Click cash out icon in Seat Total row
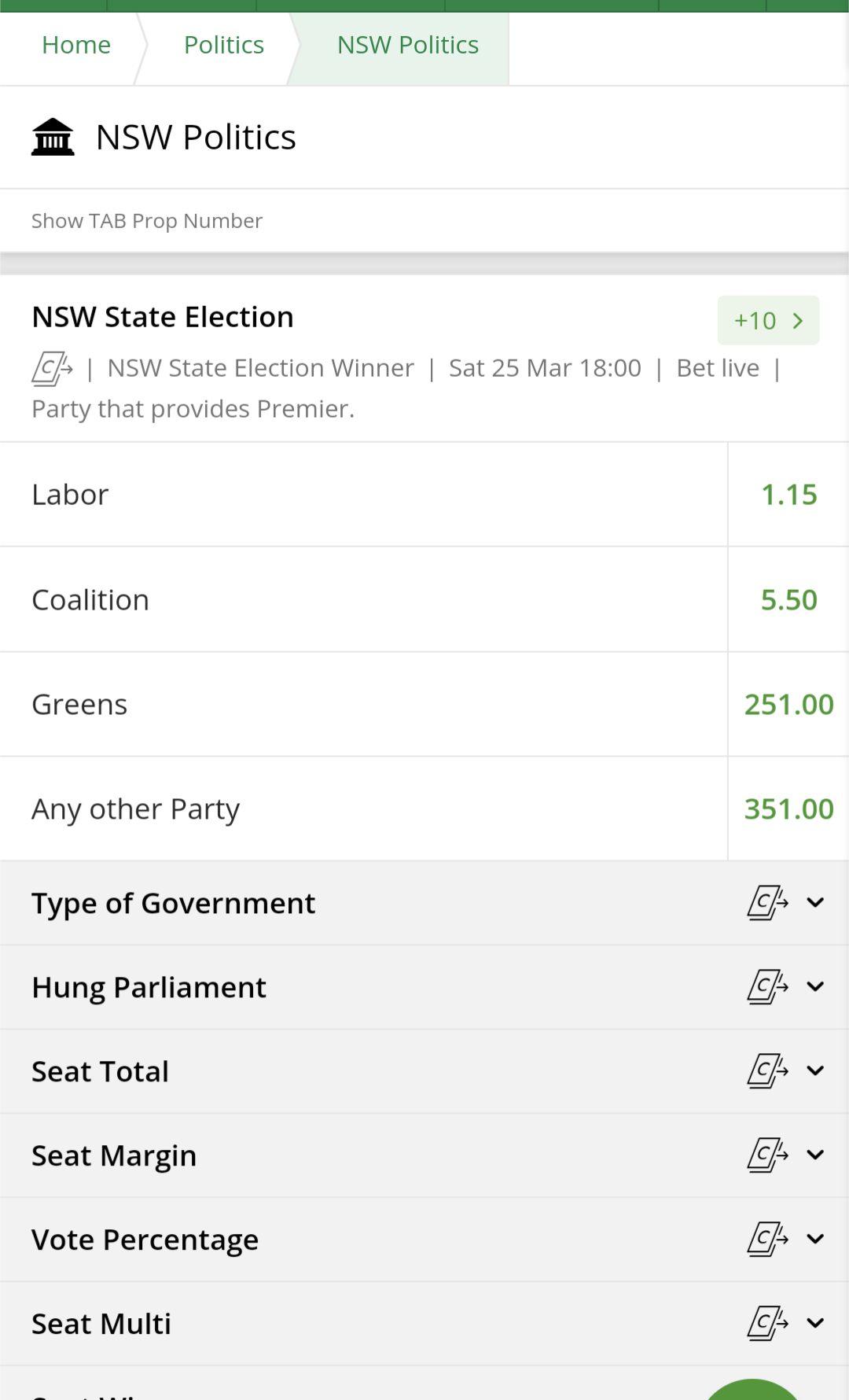Viewport: 849px width, 1400px height. pyautogui.click(x=767, y=1071)
